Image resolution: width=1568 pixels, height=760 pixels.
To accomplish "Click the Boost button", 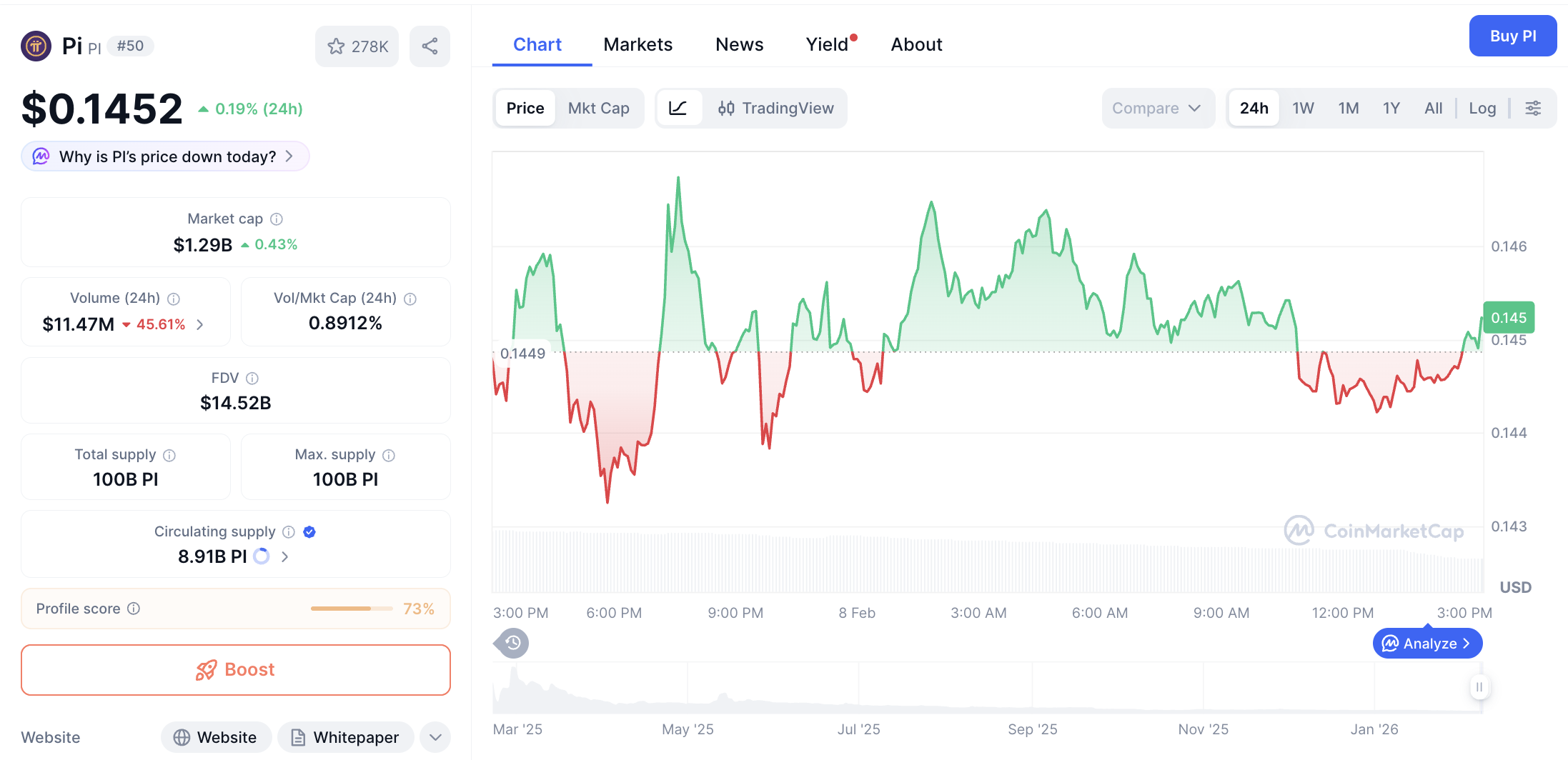I will pos(235,669).
